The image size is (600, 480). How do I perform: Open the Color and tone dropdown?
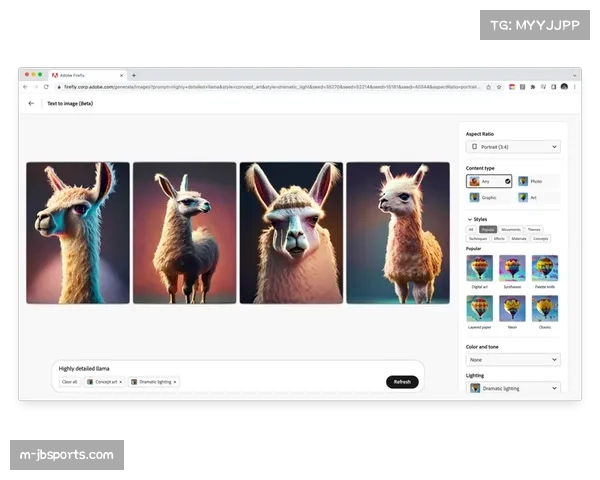(513, 360)
